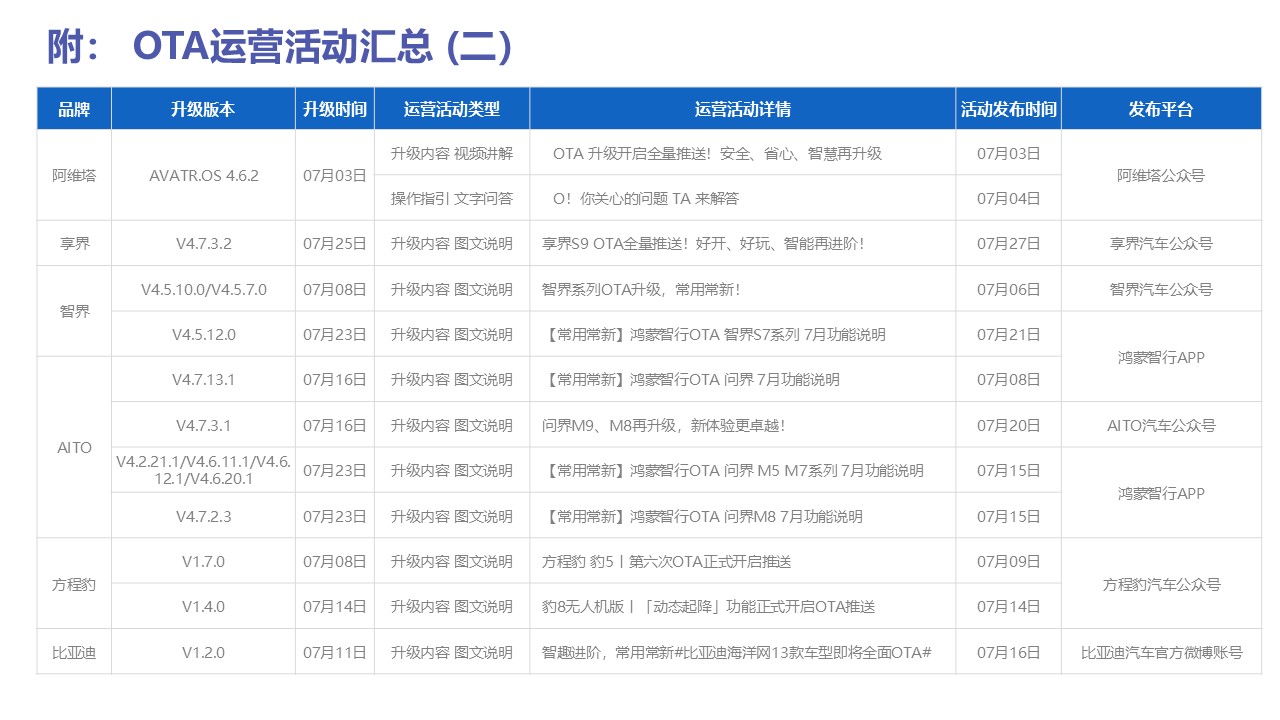The height and width of the screenshot is (720, 1280).
Task: Click the 智界汽车公众号 platform cell
Action: (1161, 289)
